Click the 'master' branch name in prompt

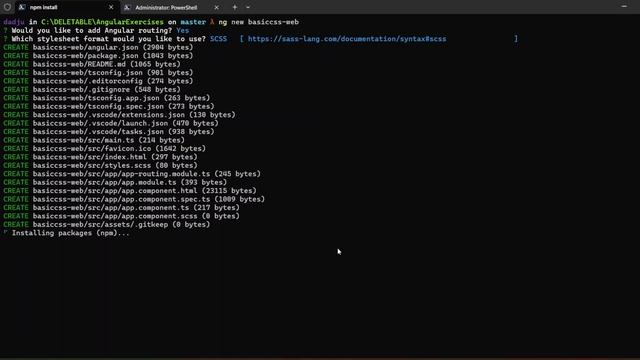pyautogui.click(x=193, y=22)
